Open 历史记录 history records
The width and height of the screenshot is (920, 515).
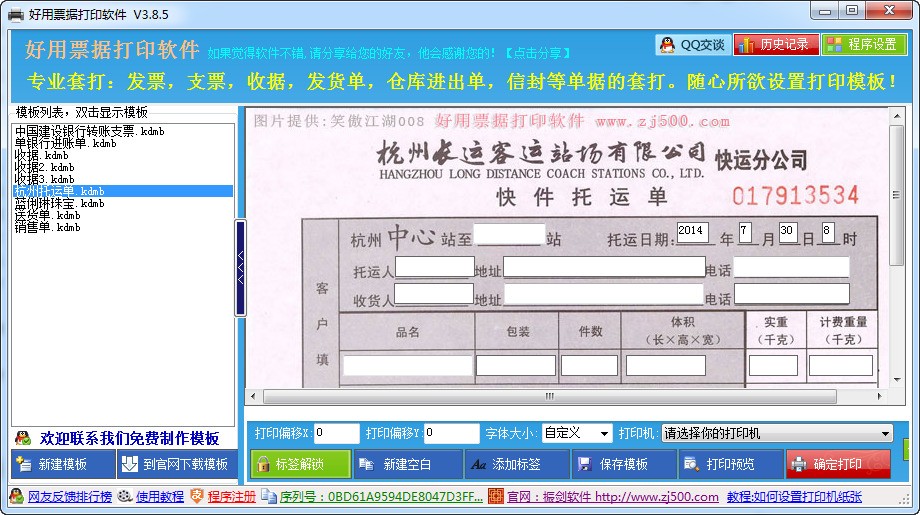[x=776, y=45]
